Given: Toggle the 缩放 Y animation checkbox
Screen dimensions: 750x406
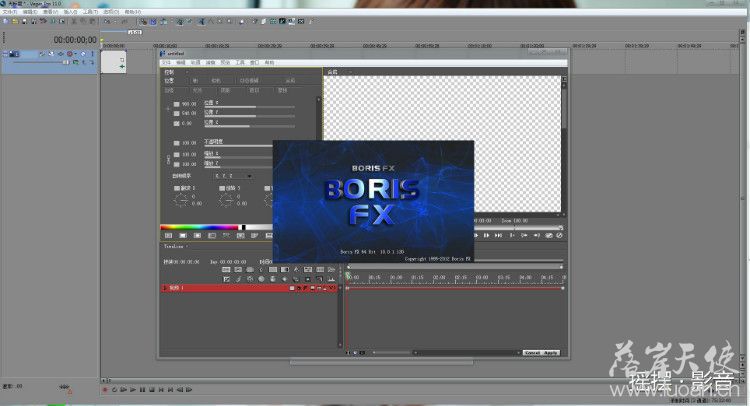Looking at the screenshot, I should pos(176,164).
